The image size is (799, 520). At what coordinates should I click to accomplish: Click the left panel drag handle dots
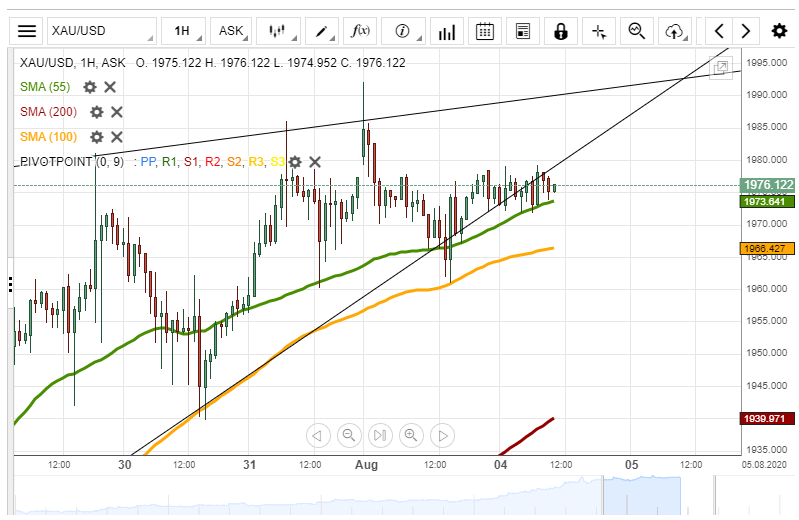click(10, 284)
